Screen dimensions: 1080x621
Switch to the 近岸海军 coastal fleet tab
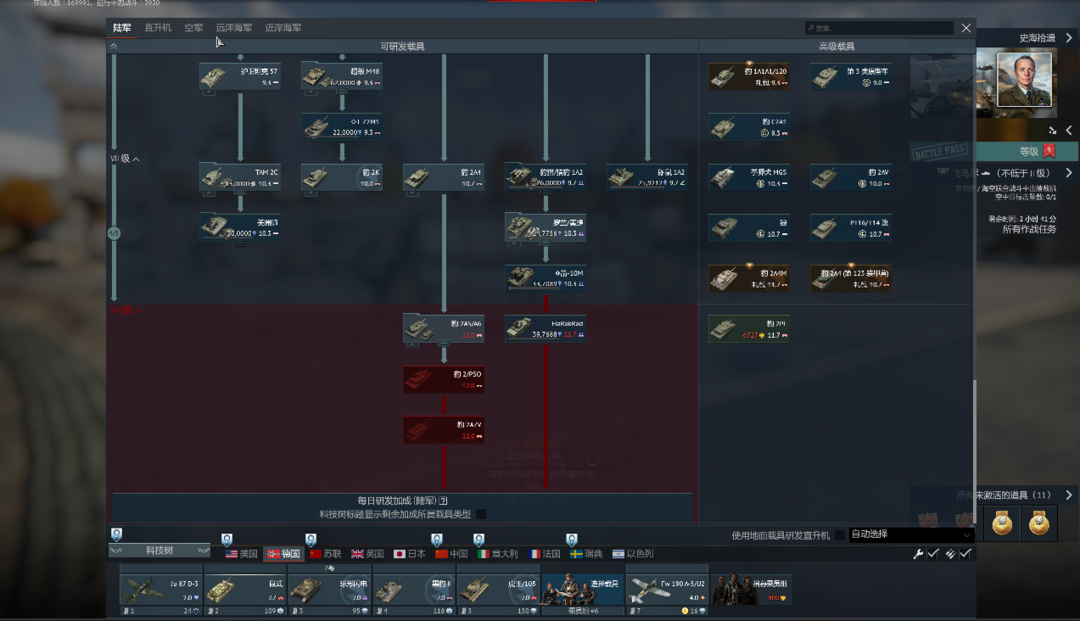tap(283, 28)
